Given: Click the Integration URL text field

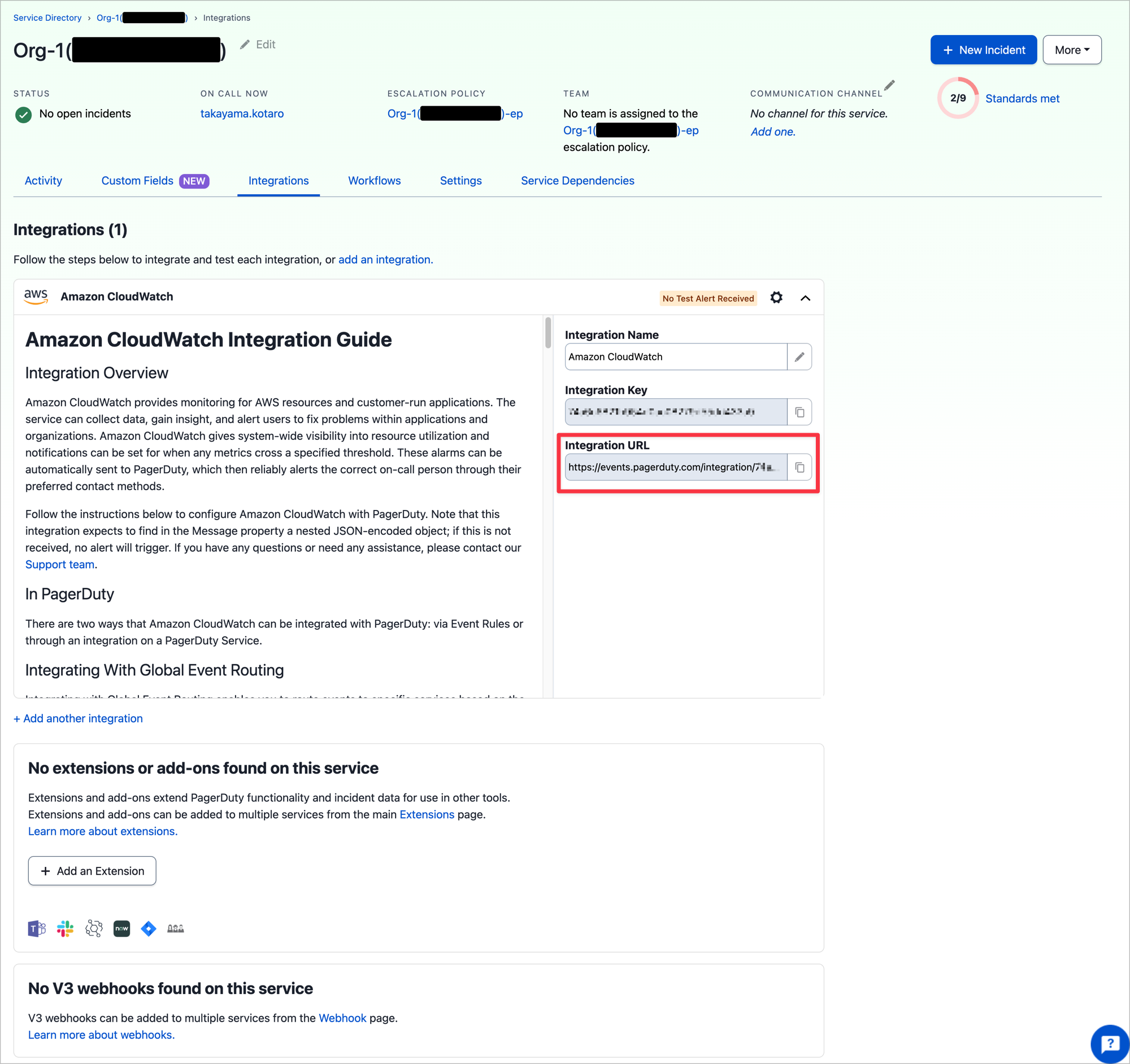Looking at the screenshot, I should [675, 468].
